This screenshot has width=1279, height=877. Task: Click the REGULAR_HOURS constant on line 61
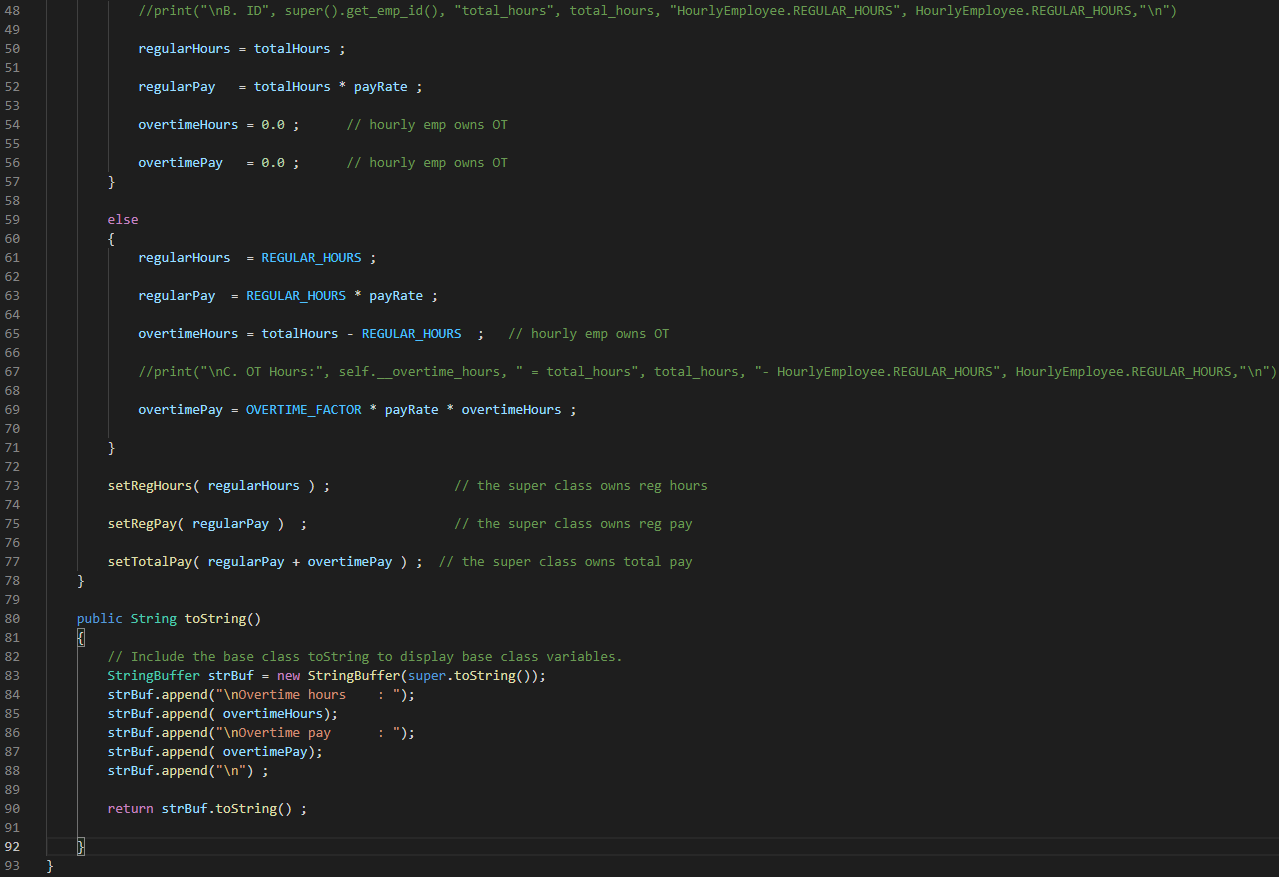[x=311, y=257]
